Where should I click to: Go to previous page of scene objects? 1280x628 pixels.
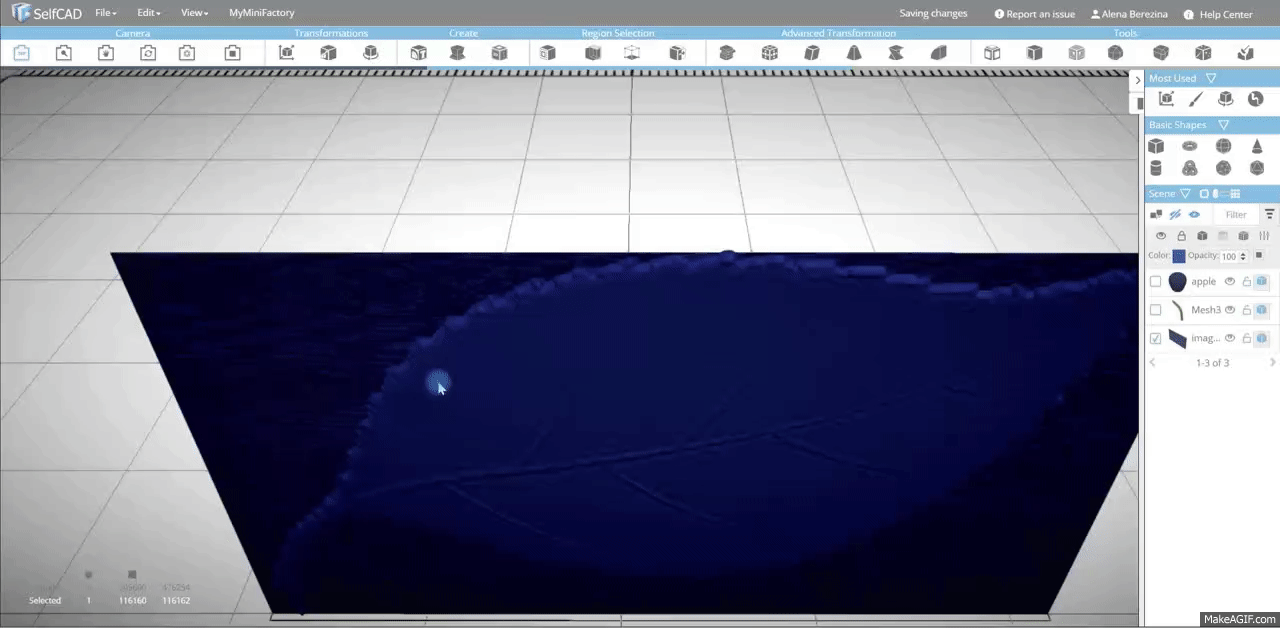pos(1152,362)
